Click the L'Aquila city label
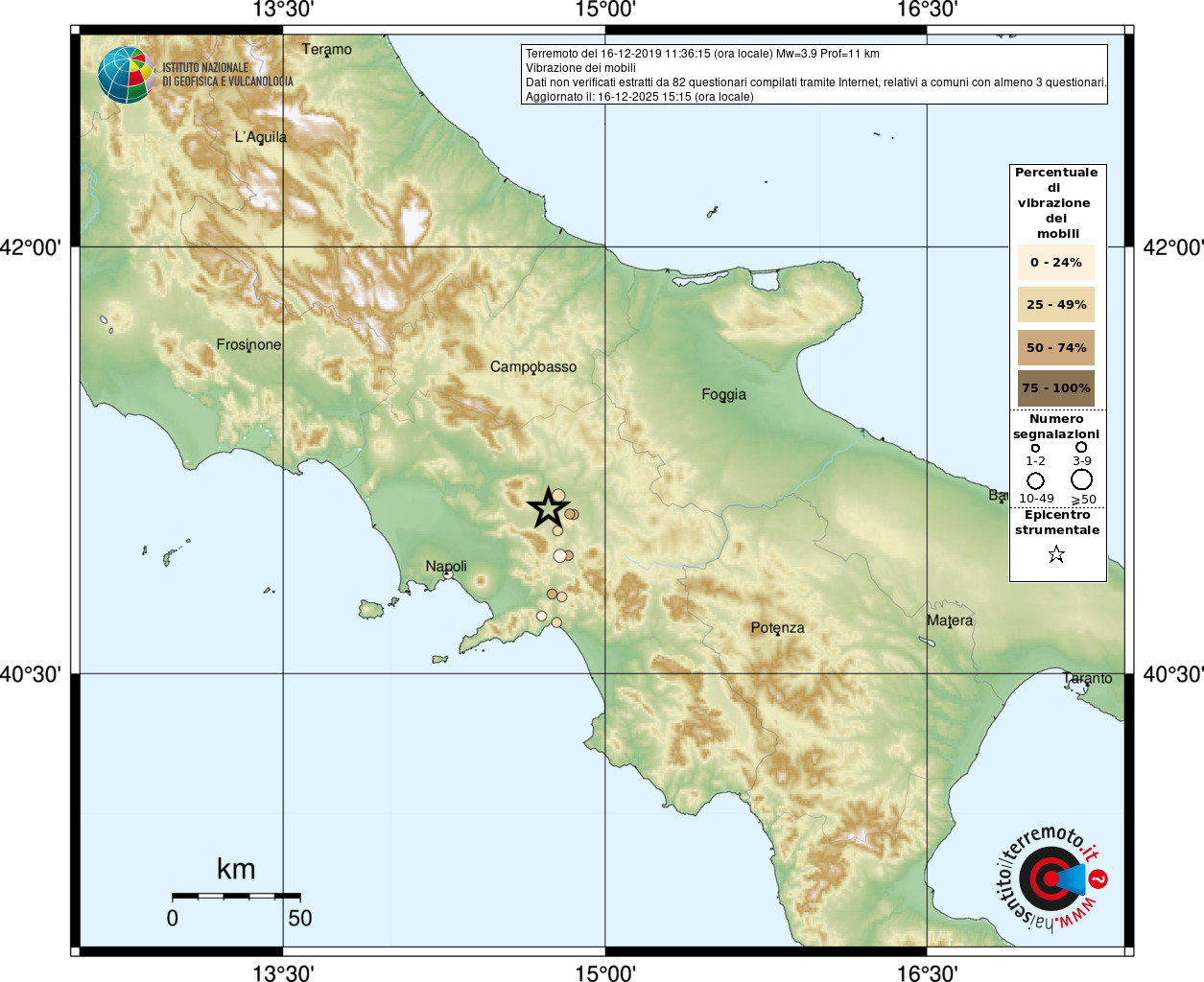Image resolution: width=1204 pixels, height=982 pixels. point(261,137)
